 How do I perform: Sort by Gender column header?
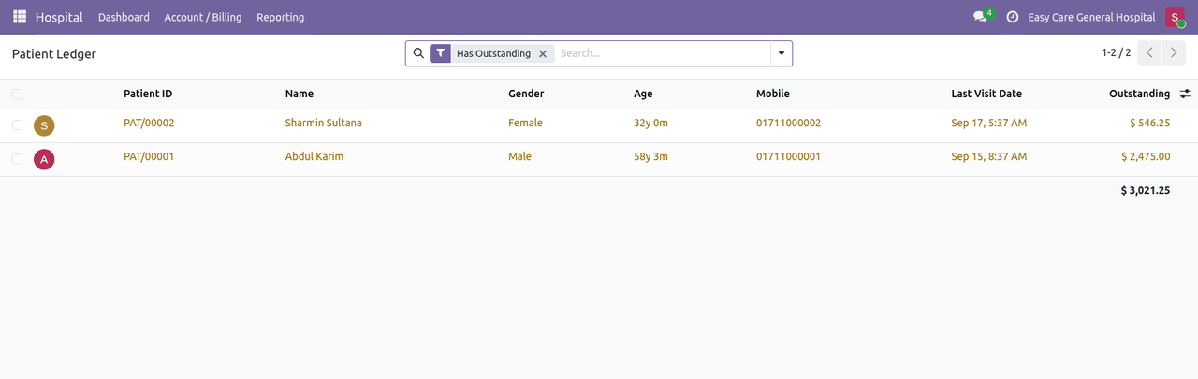coord(526,94)
